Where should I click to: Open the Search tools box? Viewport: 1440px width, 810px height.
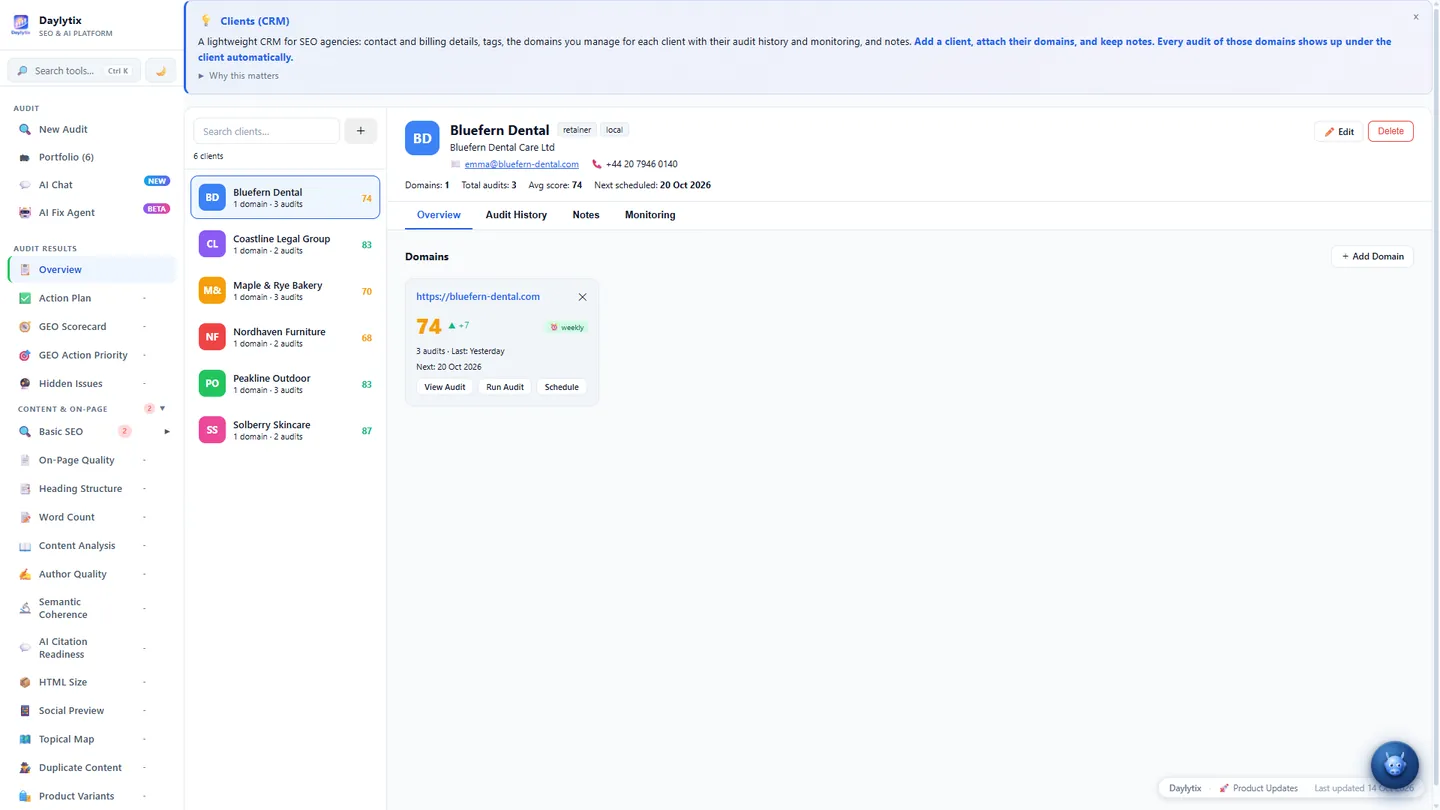[75, 71]
